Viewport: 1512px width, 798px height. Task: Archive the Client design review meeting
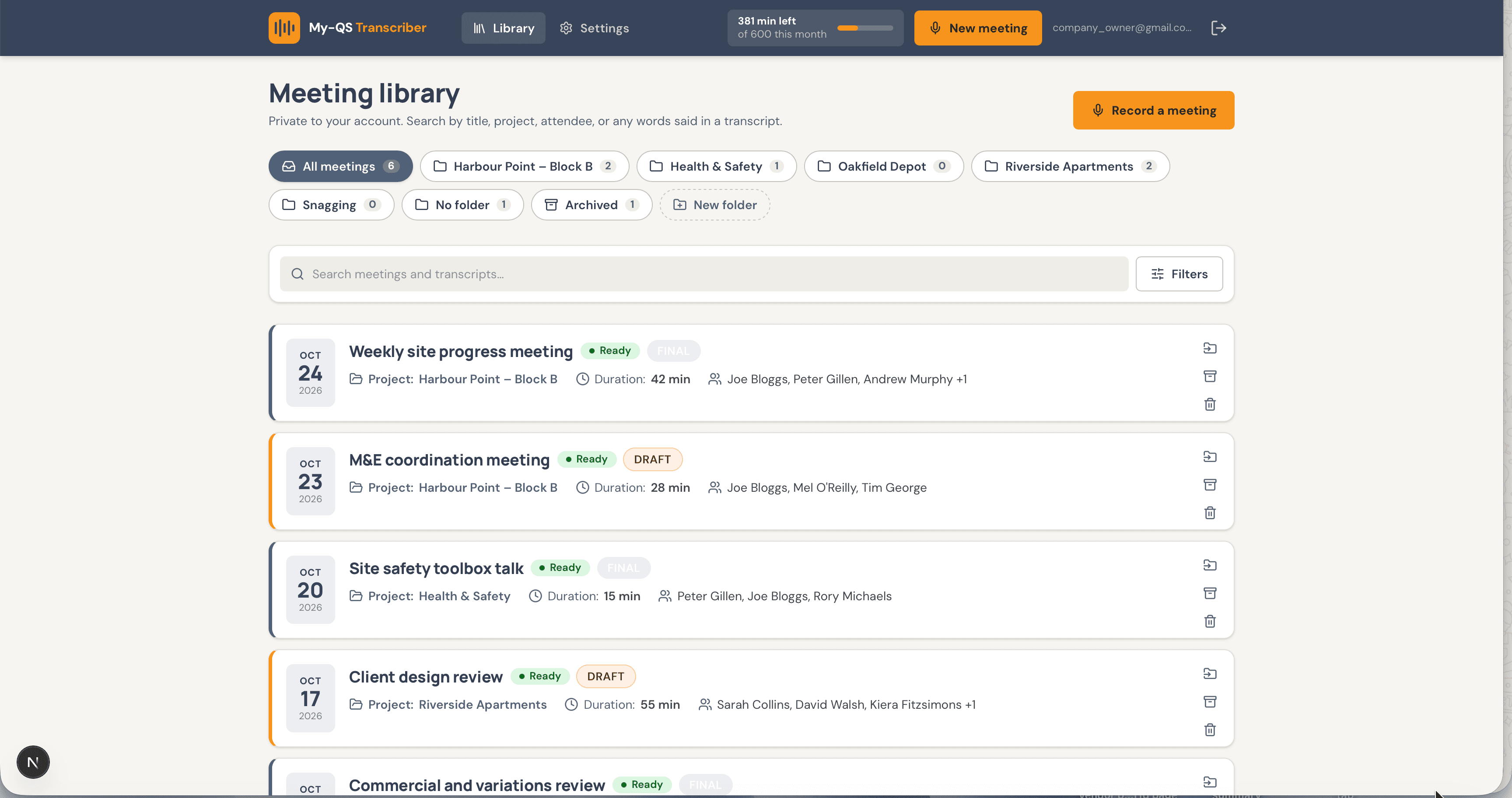1210,702
